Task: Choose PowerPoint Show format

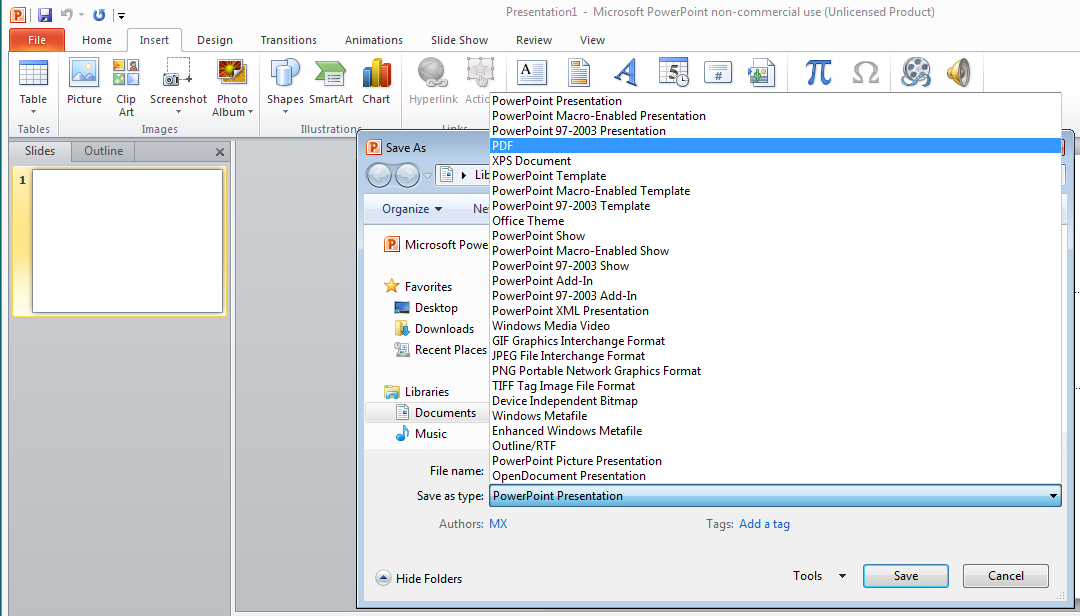Action: click(x=776, y=236)
